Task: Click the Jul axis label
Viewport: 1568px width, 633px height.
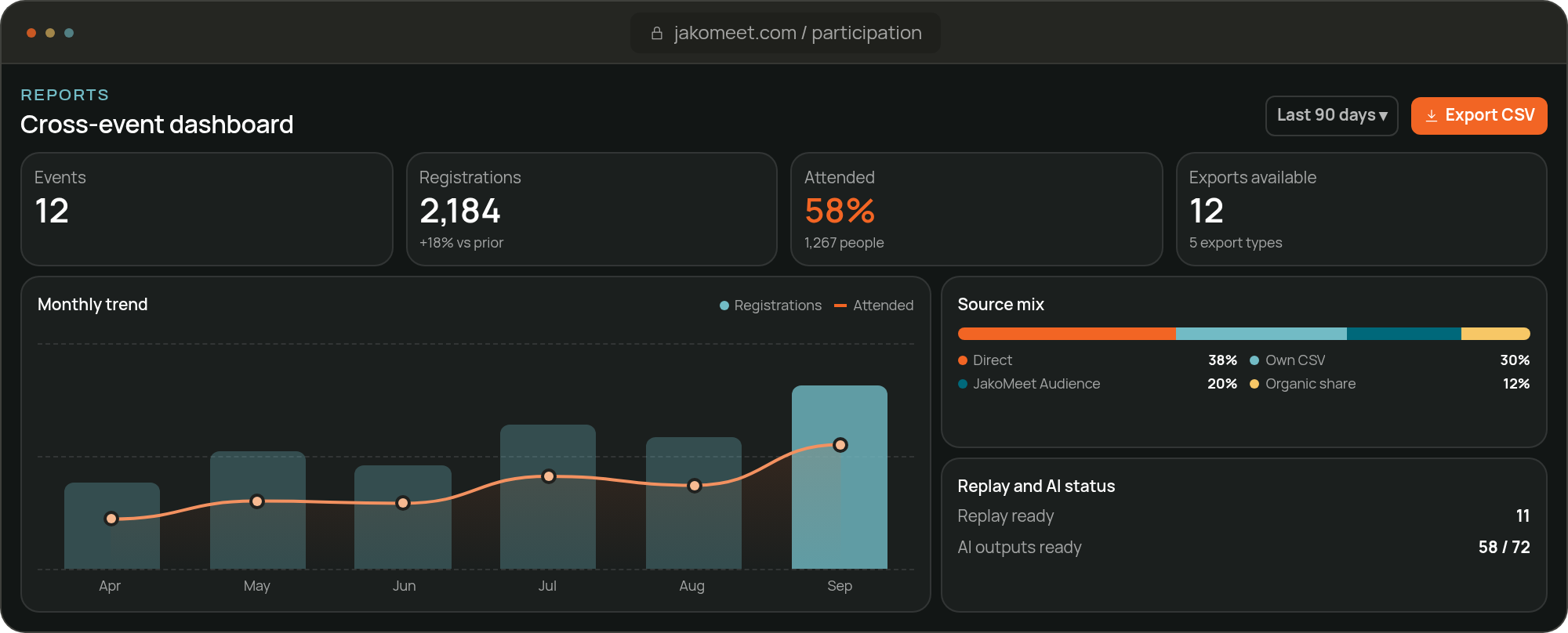Action: [547, 586]
